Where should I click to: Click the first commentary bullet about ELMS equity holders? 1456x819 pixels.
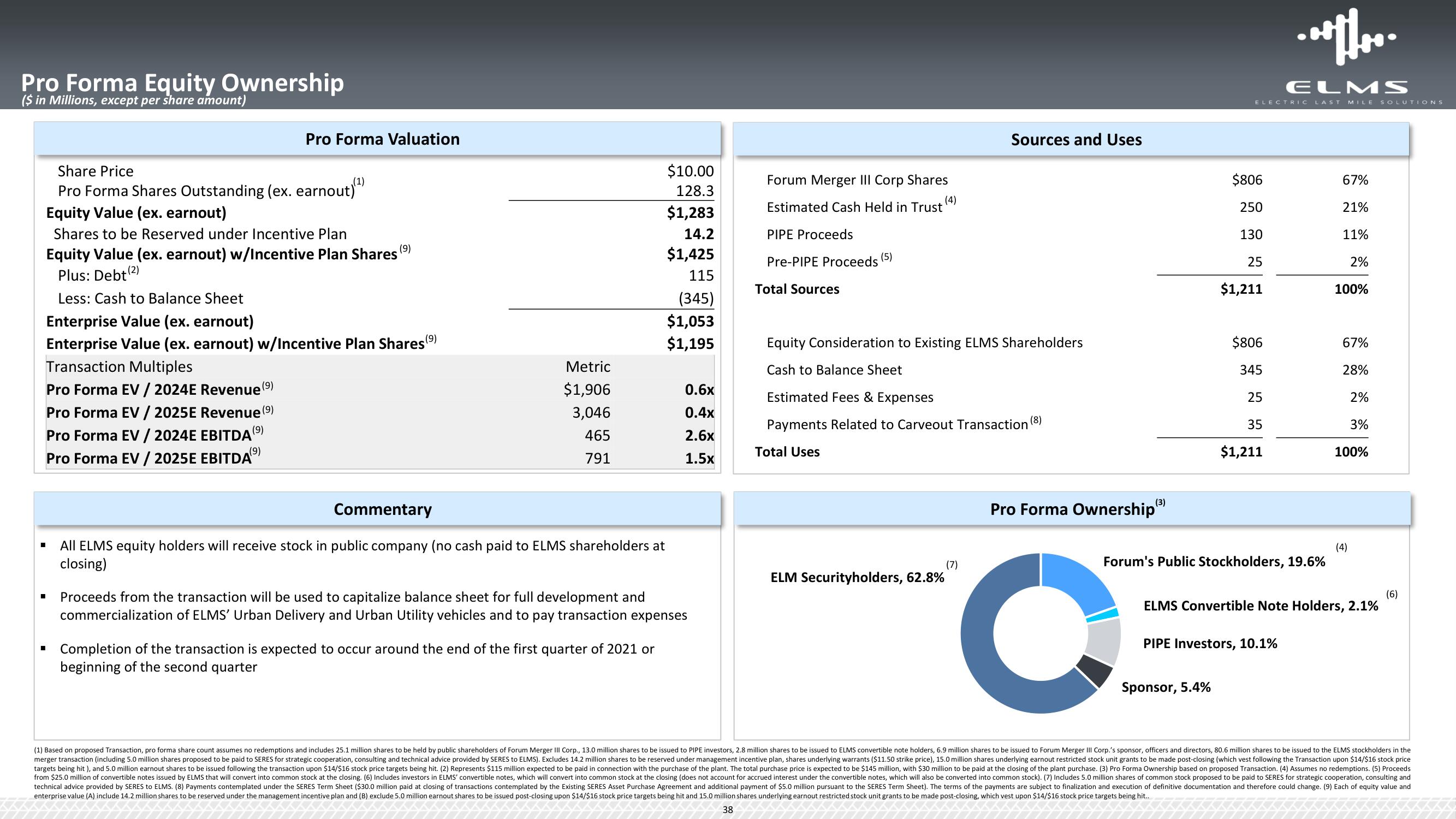click(362, 555)
